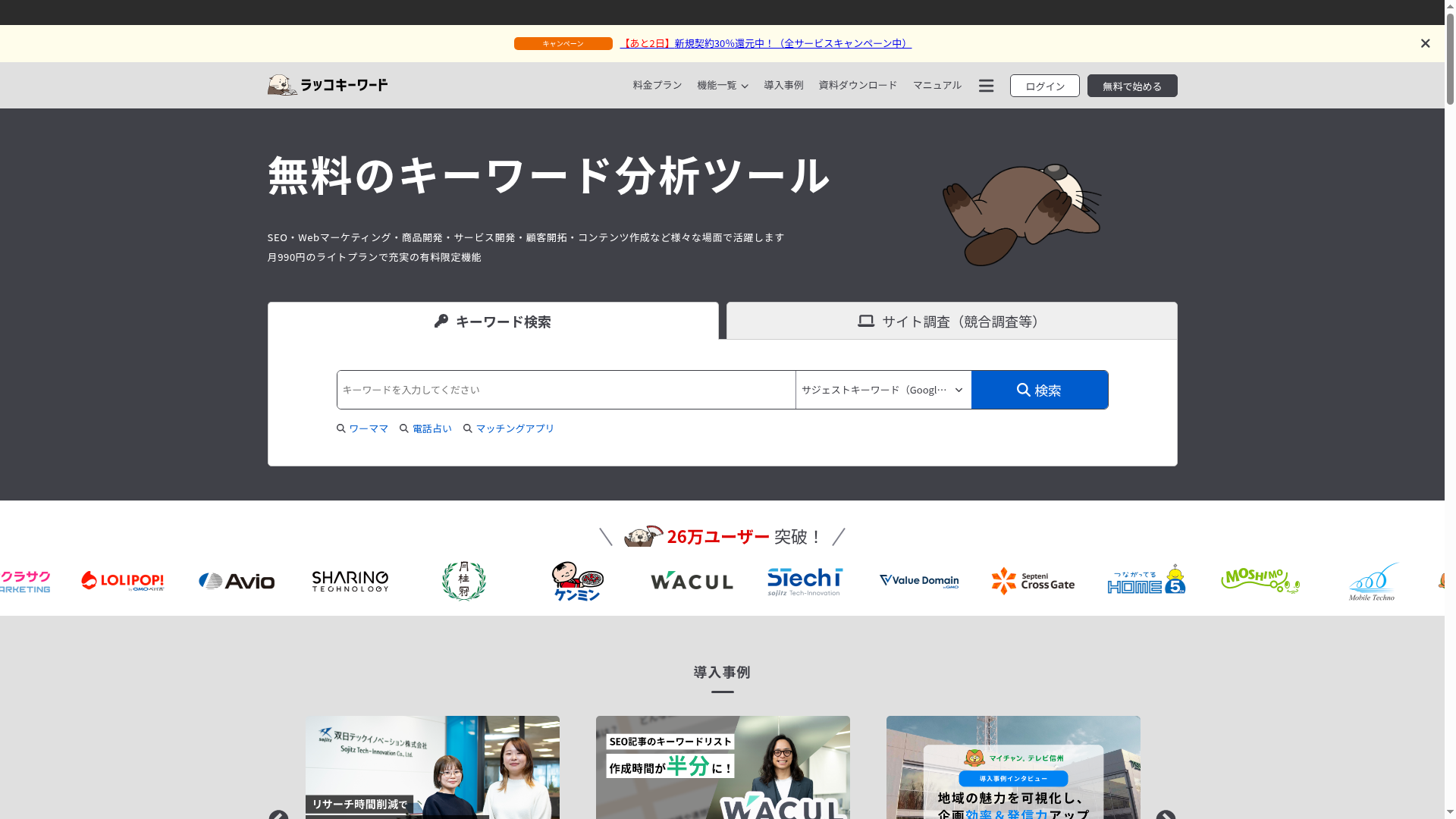Screen dimensions: 1456x819
Task: Click the HOME 5 logo
Action: pyautogui.click(x=1147, y=579)
